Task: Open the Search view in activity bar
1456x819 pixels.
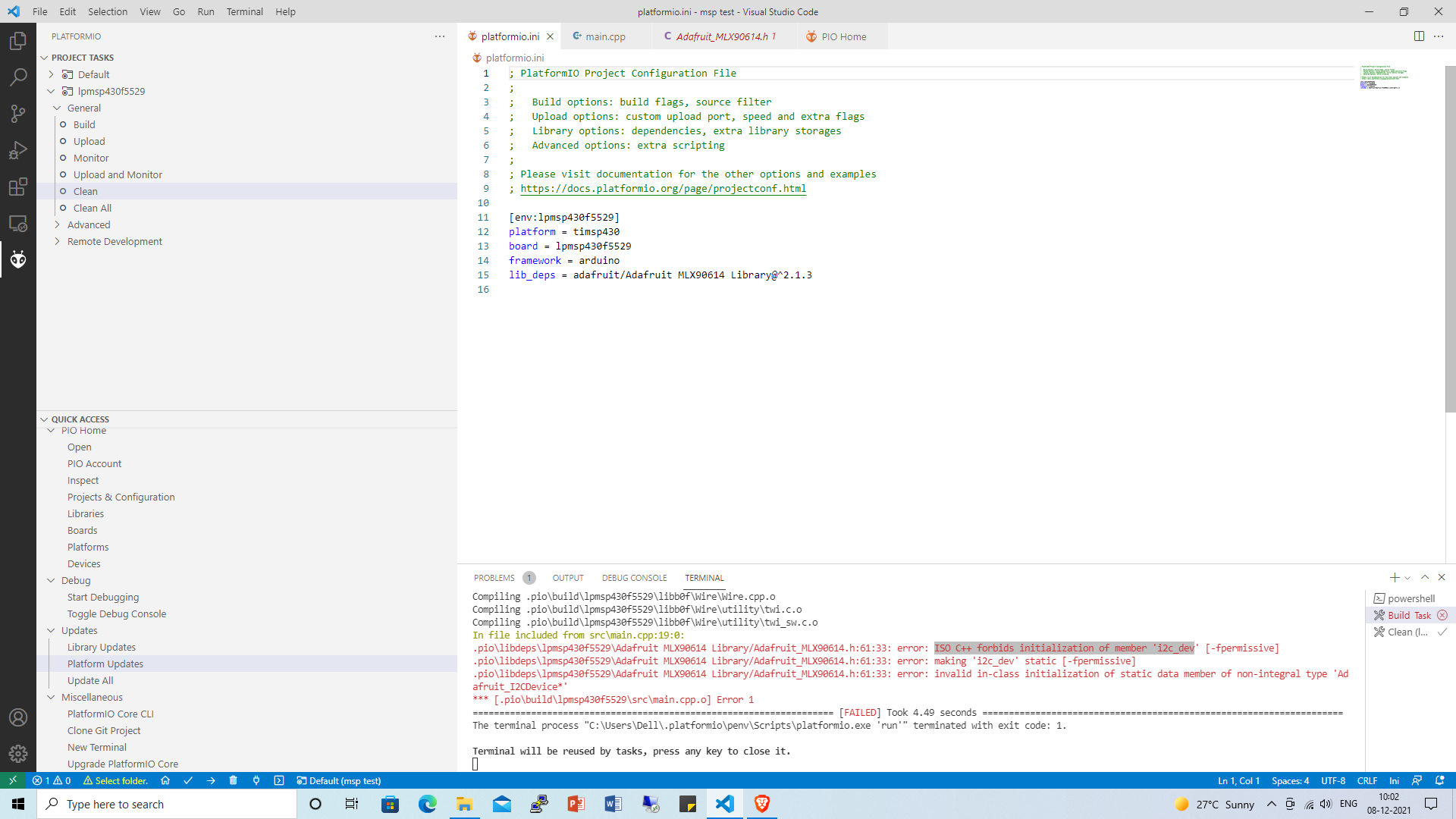Action: [18, 77]
